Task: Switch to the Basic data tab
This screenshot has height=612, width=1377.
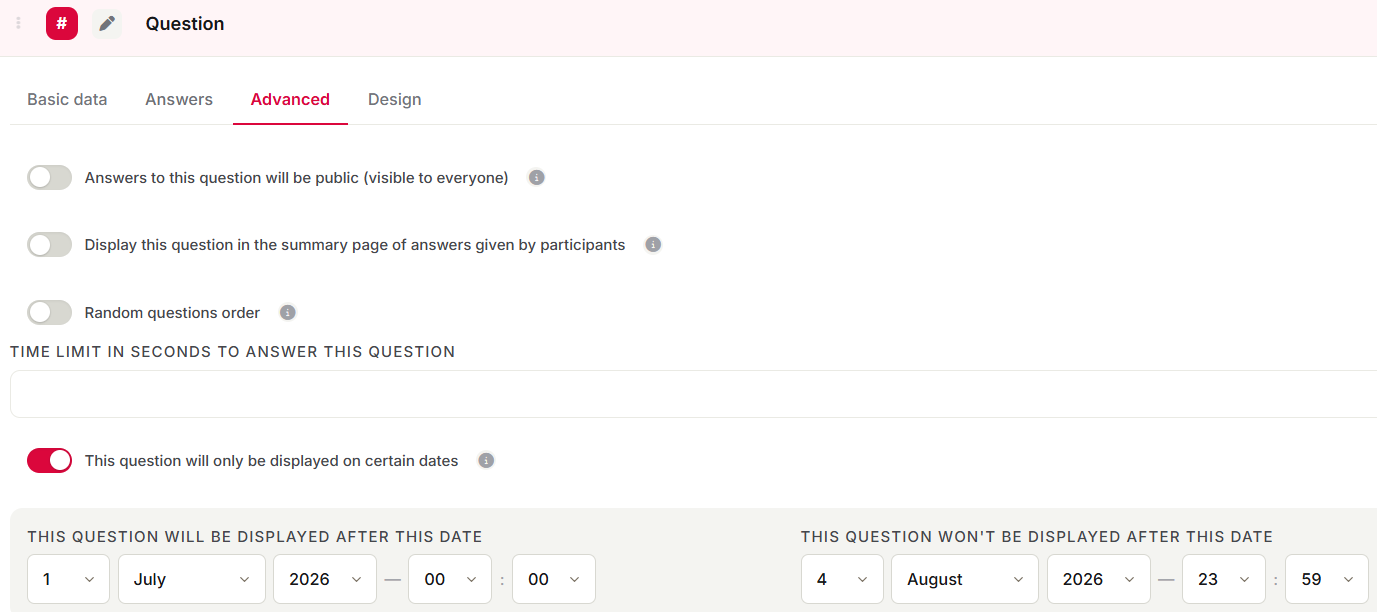Action: (67, 99)
